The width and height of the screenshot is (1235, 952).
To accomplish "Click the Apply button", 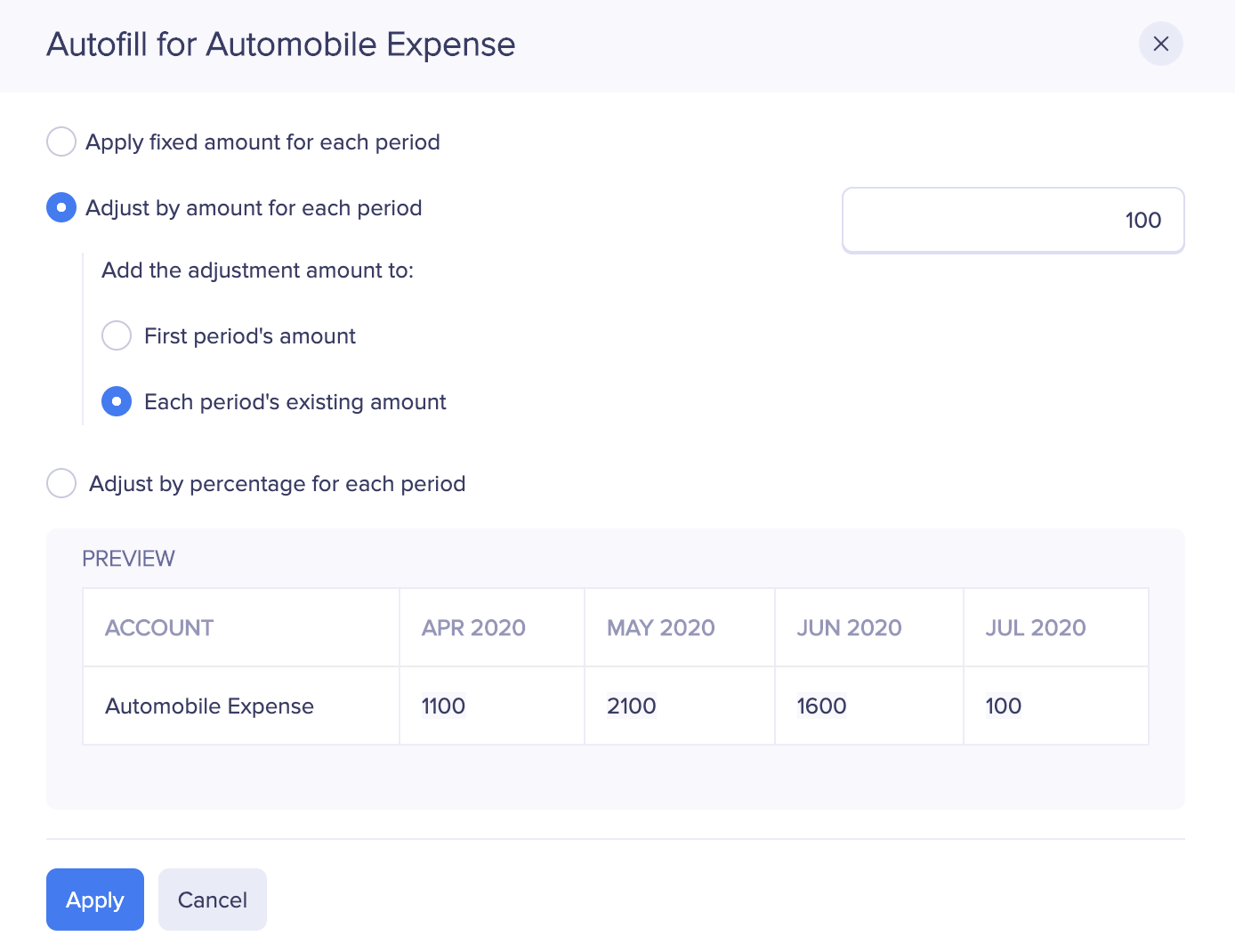I will [x=94, y=900].
